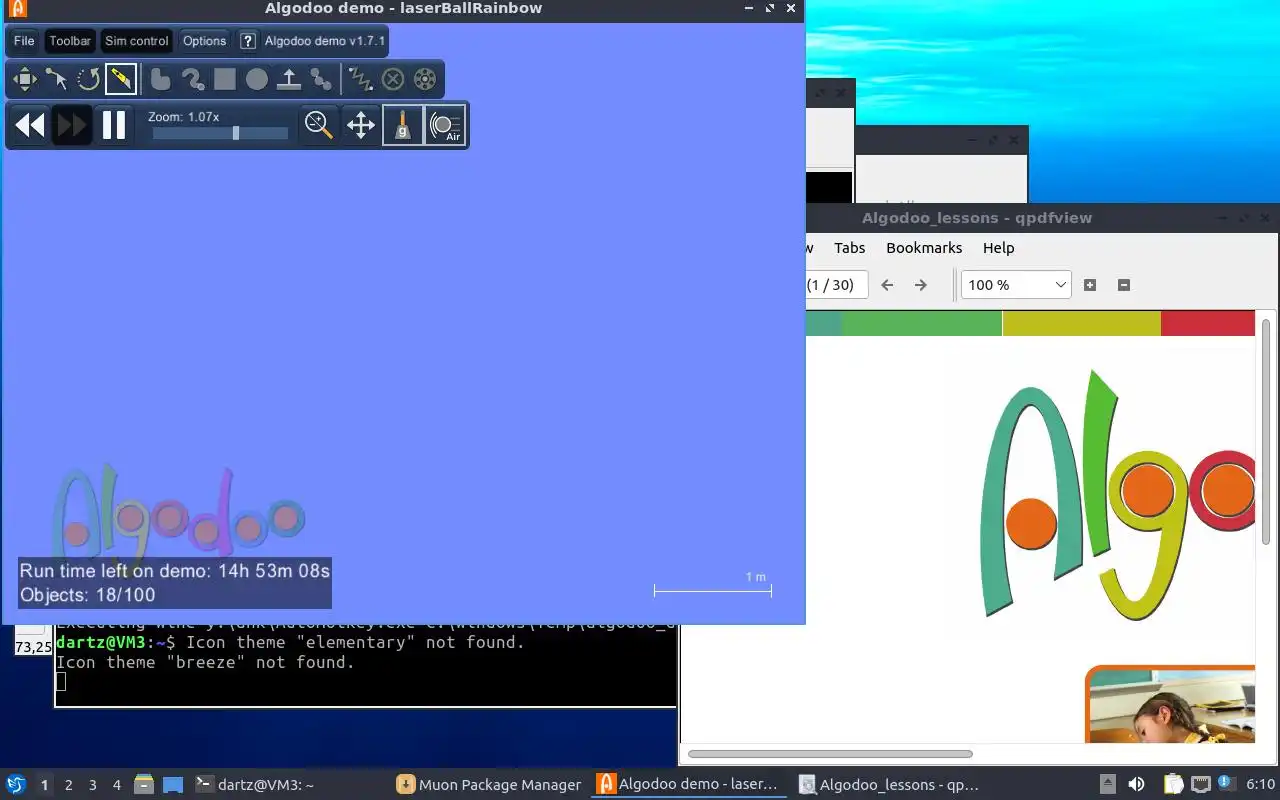Select the Polygon tool
Image resolution: width=1280 pixels, height=800 pixels.
160,79
